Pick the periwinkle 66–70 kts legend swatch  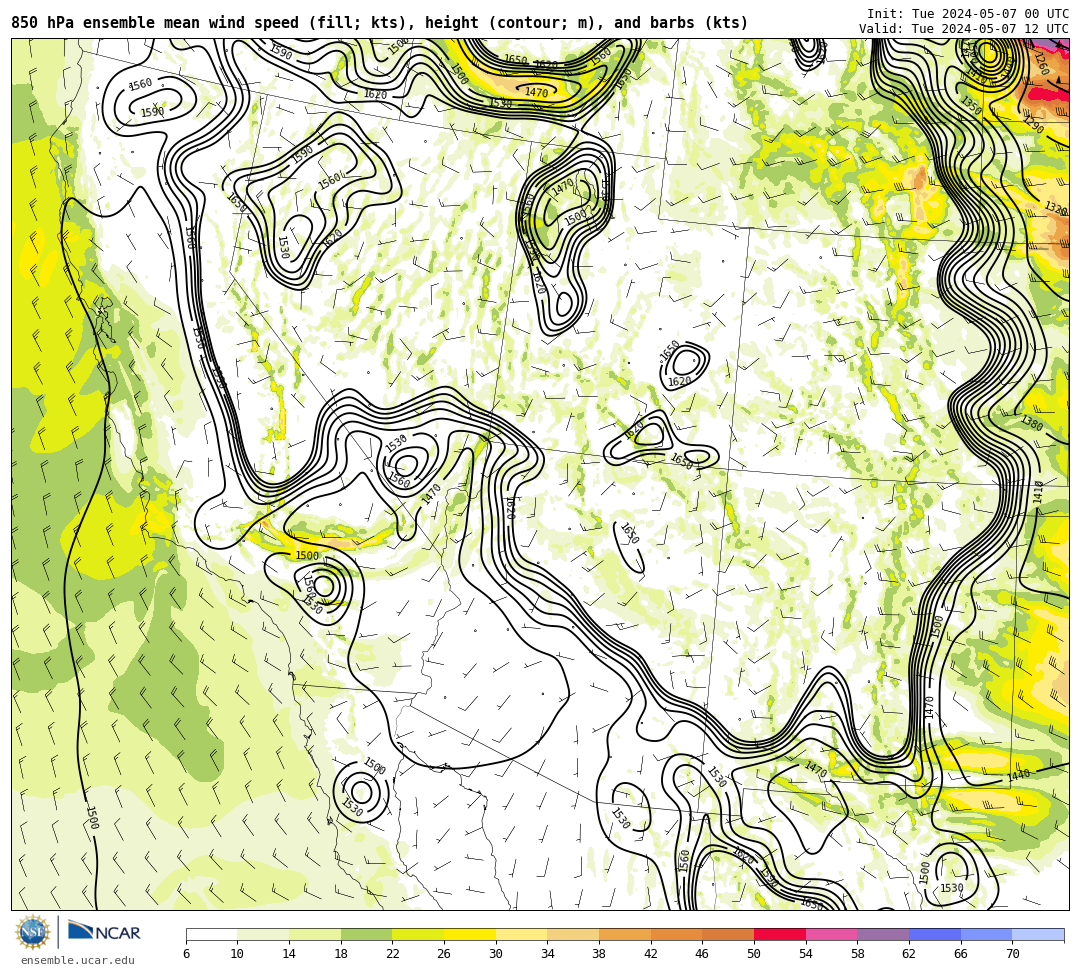click(x=986, y=934)
